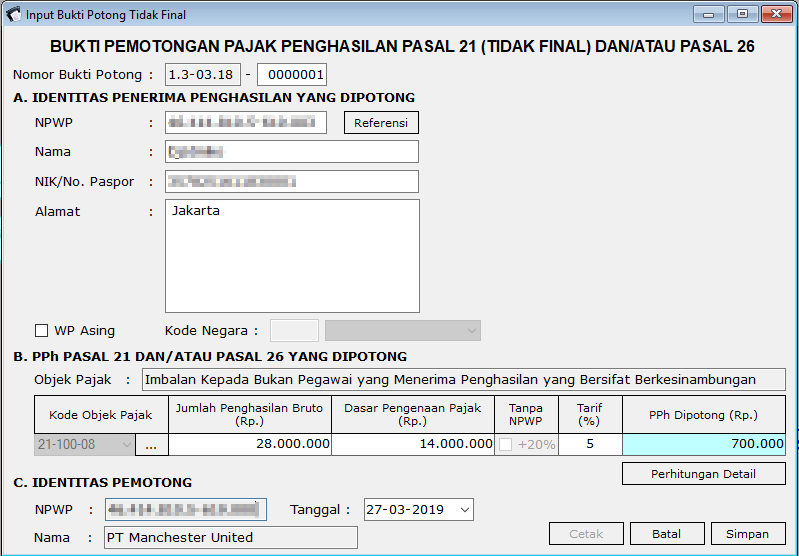Click the Tanpa NPWP column header
799x556 pixels.
(x=526, y=415)
